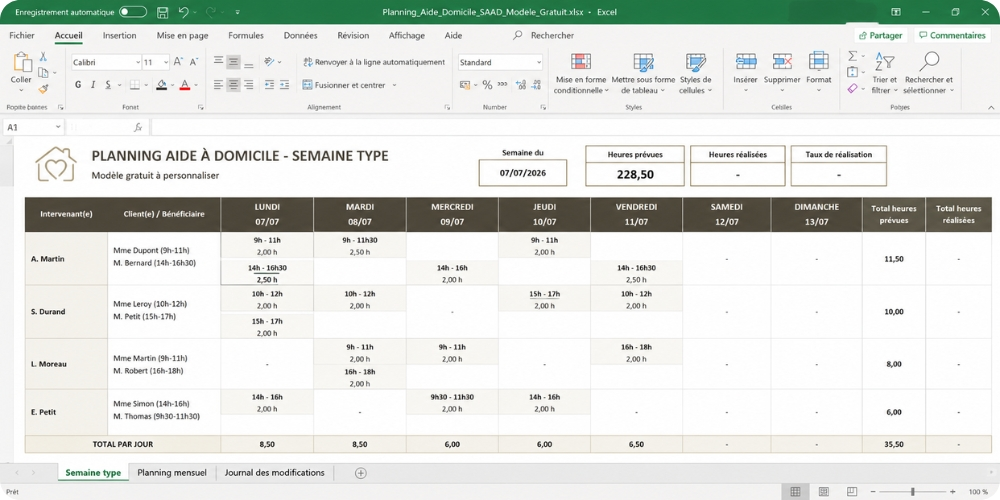Switch to Insertion ribbon tab
The image size is (1000, 500).
[x=119, y=36]
